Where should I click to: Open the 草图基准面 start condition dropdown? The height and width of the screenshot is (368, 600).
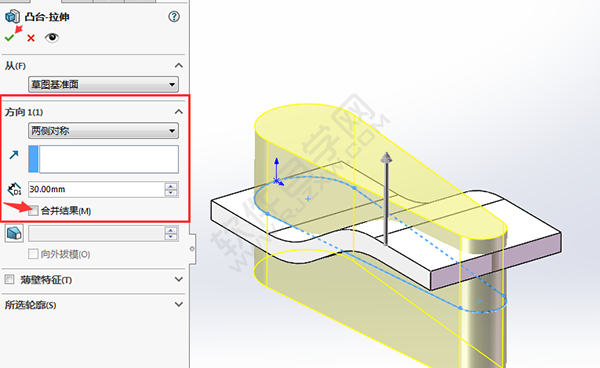pyautogui.click(x=103, y=84)
